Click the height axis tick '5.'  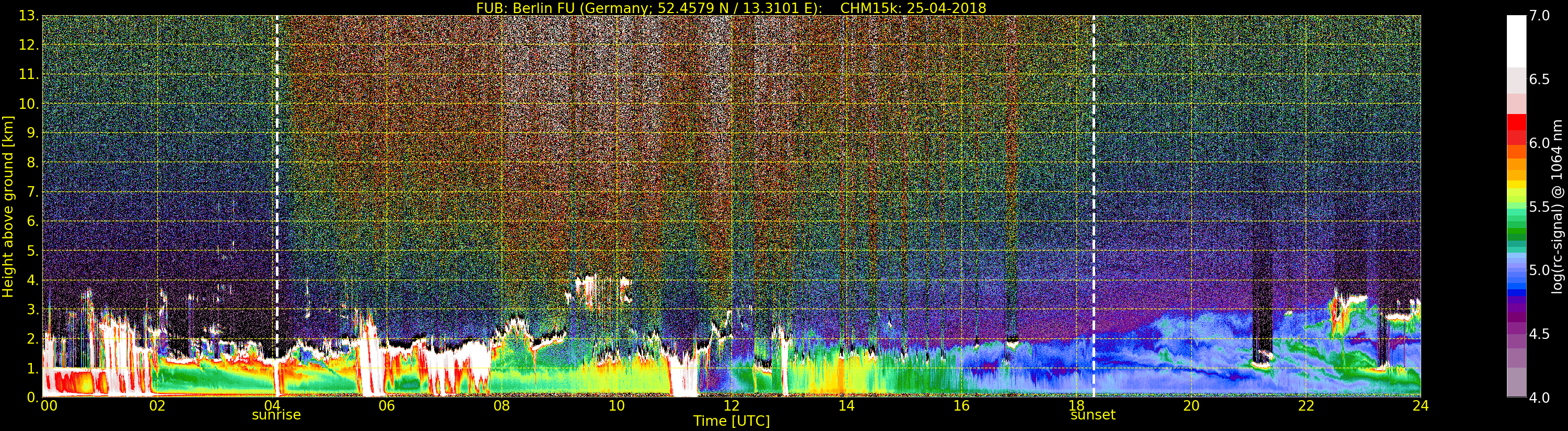(33, 251)
